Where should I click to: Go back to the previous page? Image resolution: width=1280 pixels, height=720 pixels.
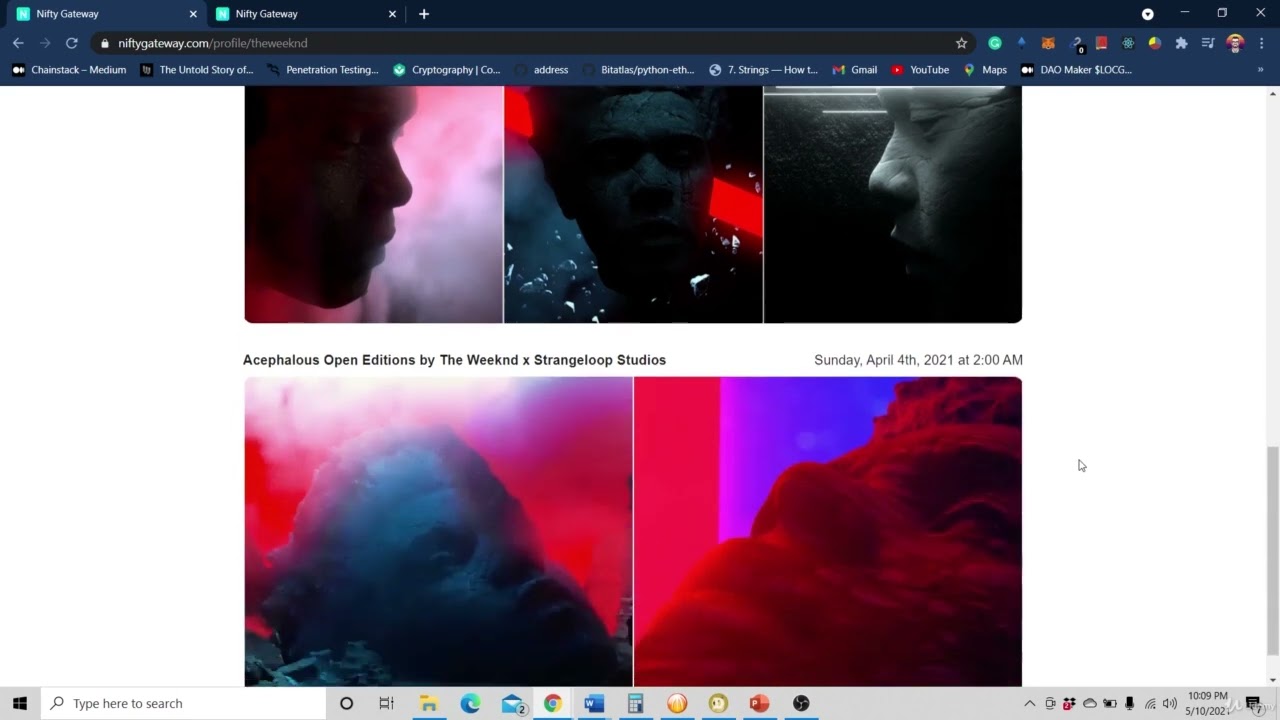18,43
